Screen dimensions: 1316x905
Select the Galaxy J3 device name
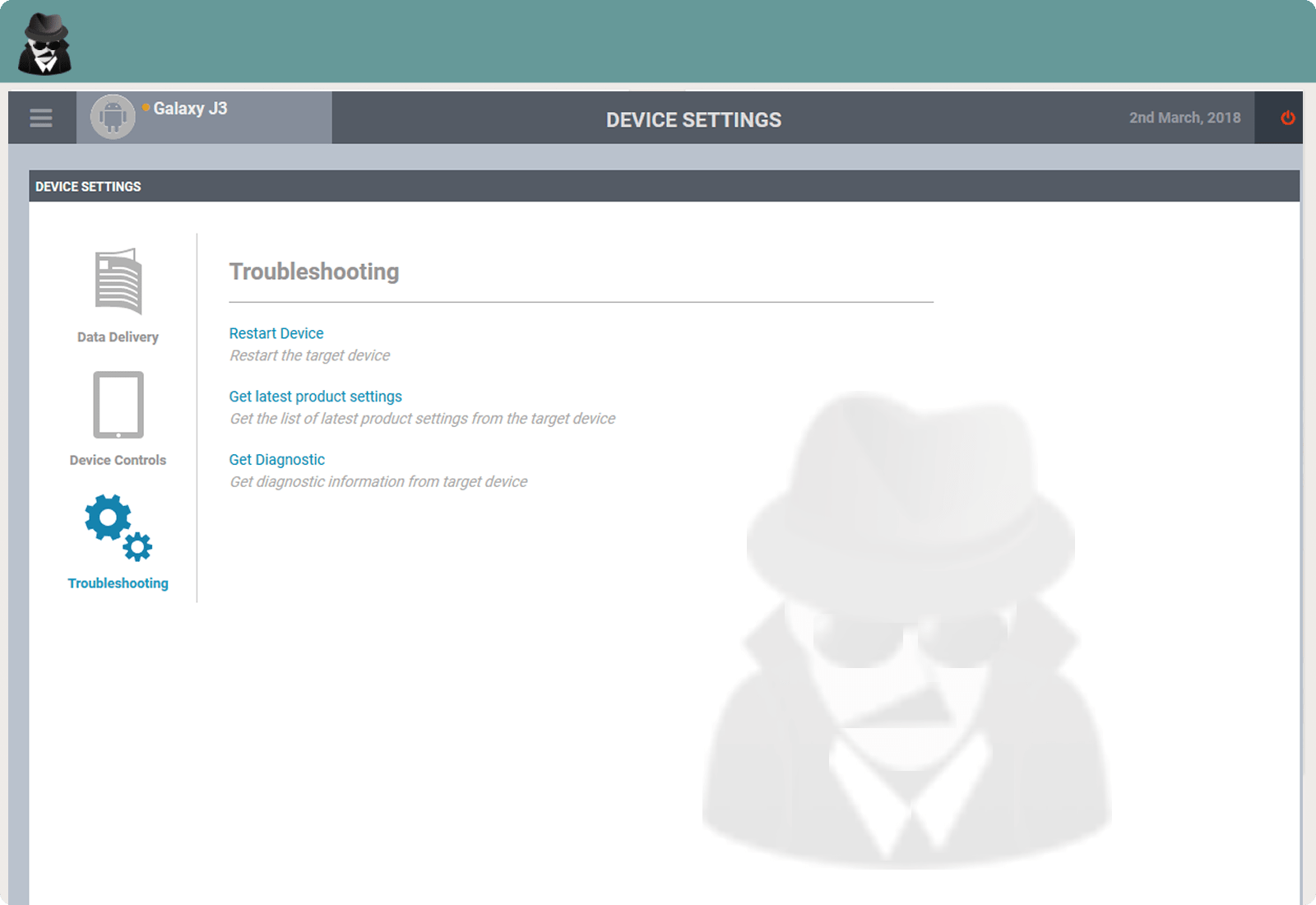tap(191, 108)
